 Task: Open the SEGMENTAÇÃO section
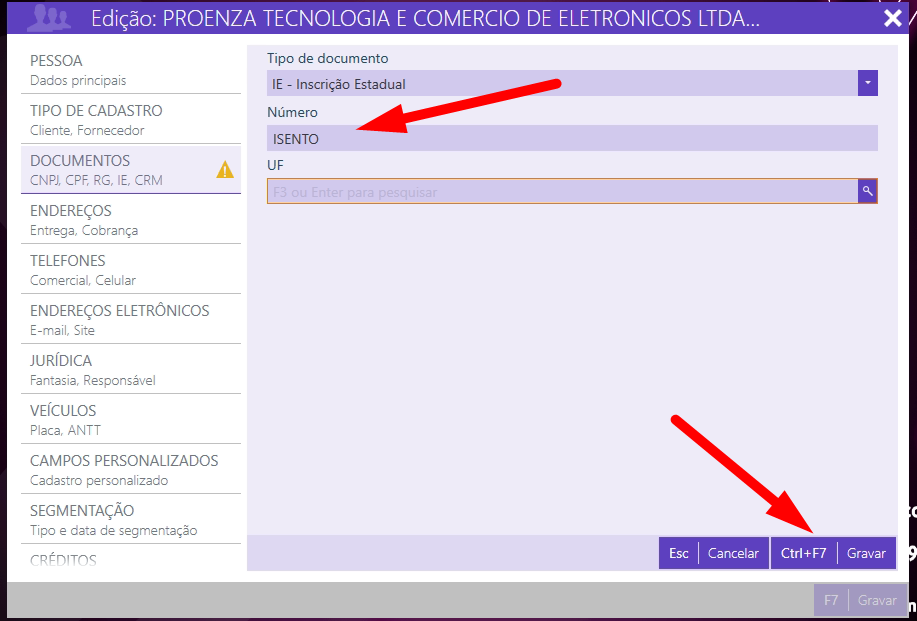pyautogui.click(x=130, y=520)
